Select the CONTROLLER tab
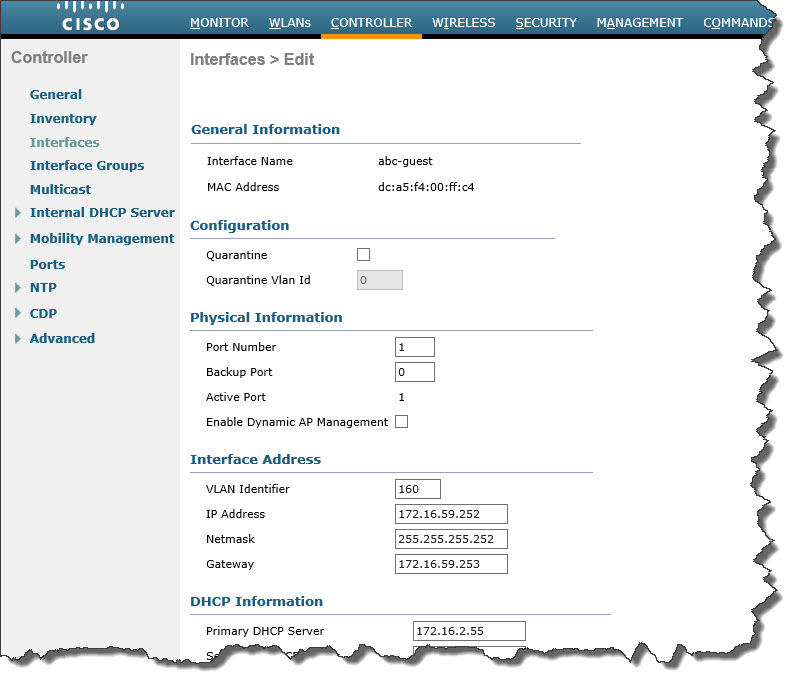Image resolution: width=798 pixels, height=686 pixels. 372,23
